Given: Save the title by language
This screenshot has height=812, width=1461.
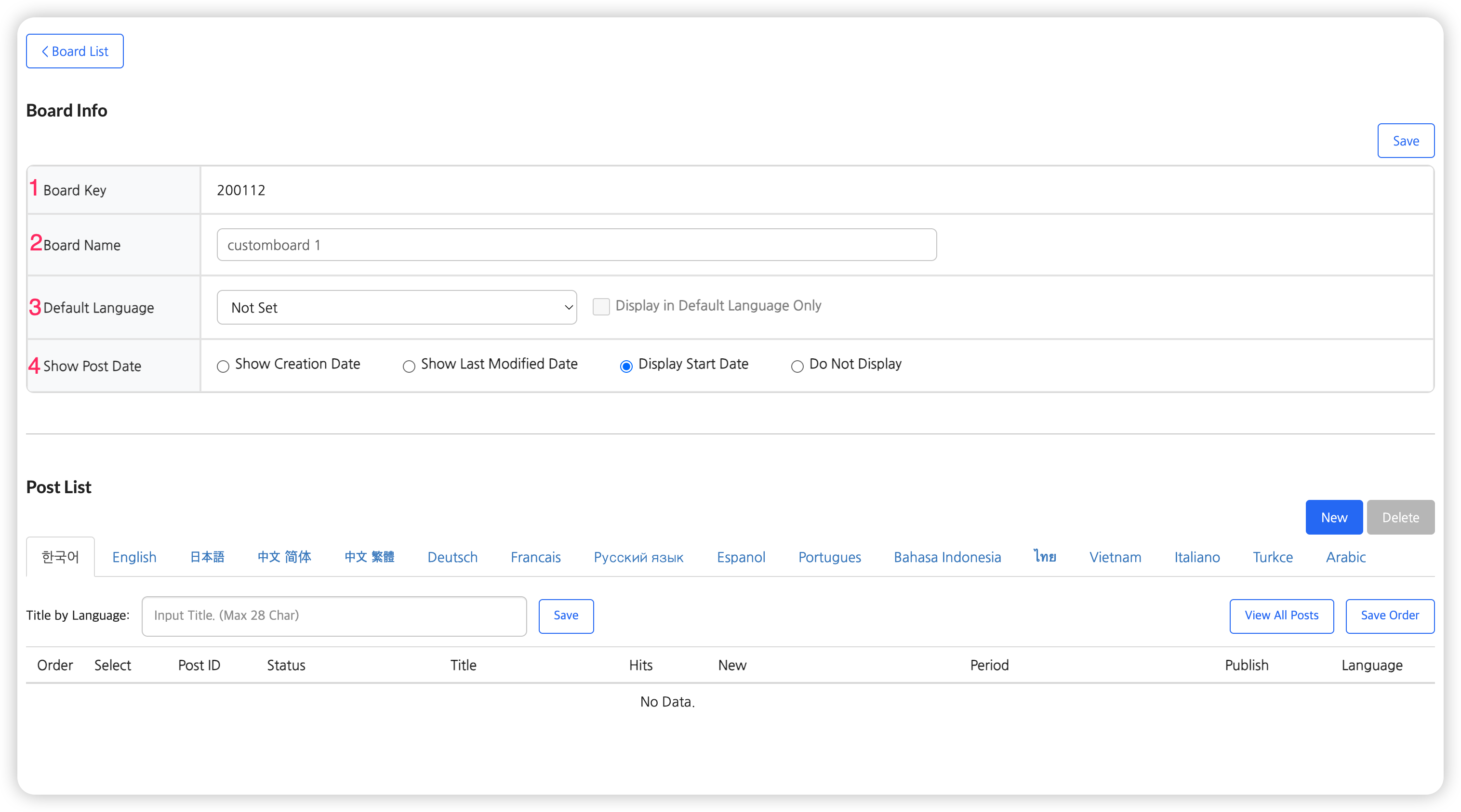Looking at the screenshot, I should pyautogui.click(x=565, y=616).
